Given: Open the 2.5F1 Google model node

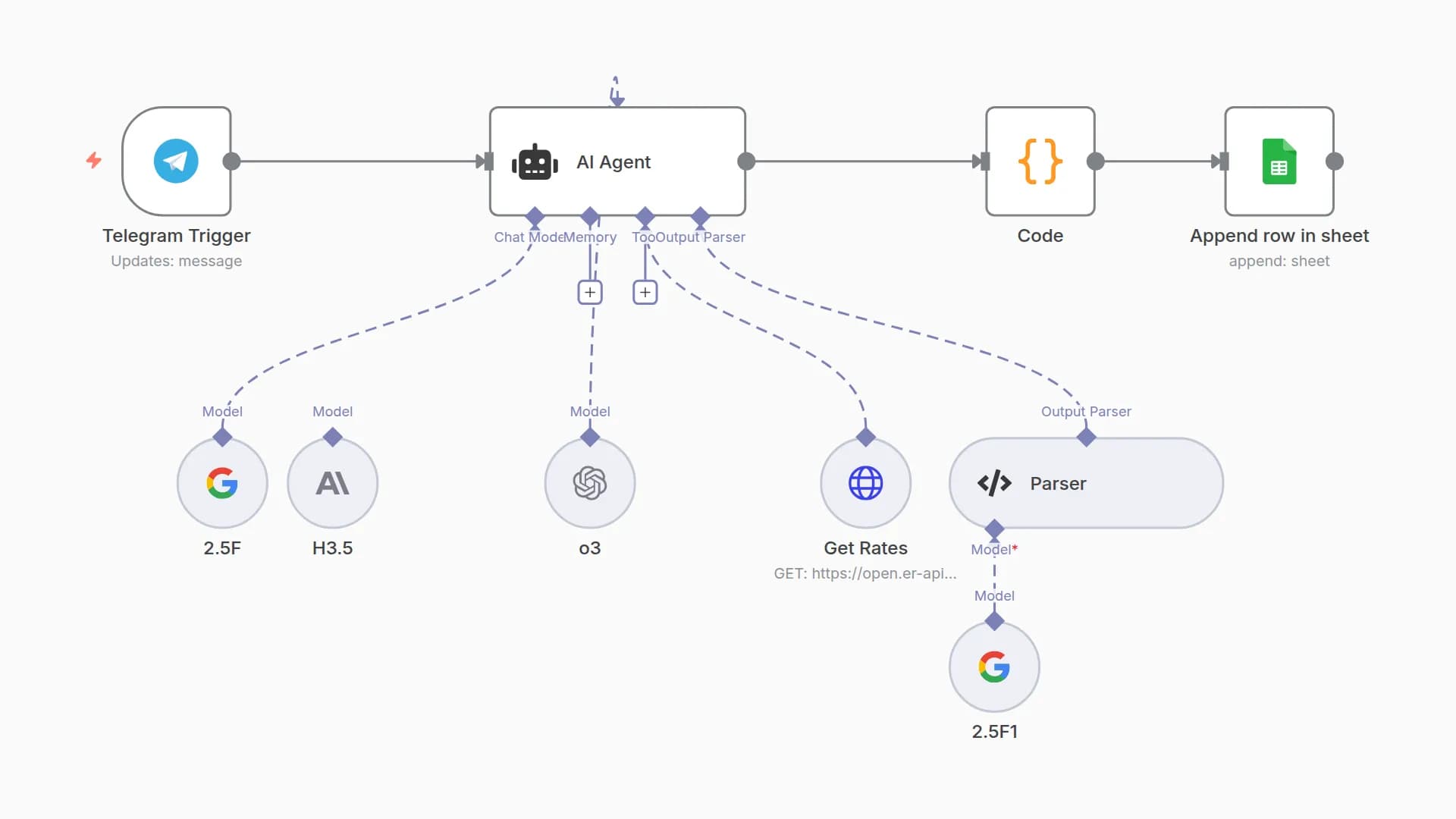Looking at the screenshot, I should (994, 667).
